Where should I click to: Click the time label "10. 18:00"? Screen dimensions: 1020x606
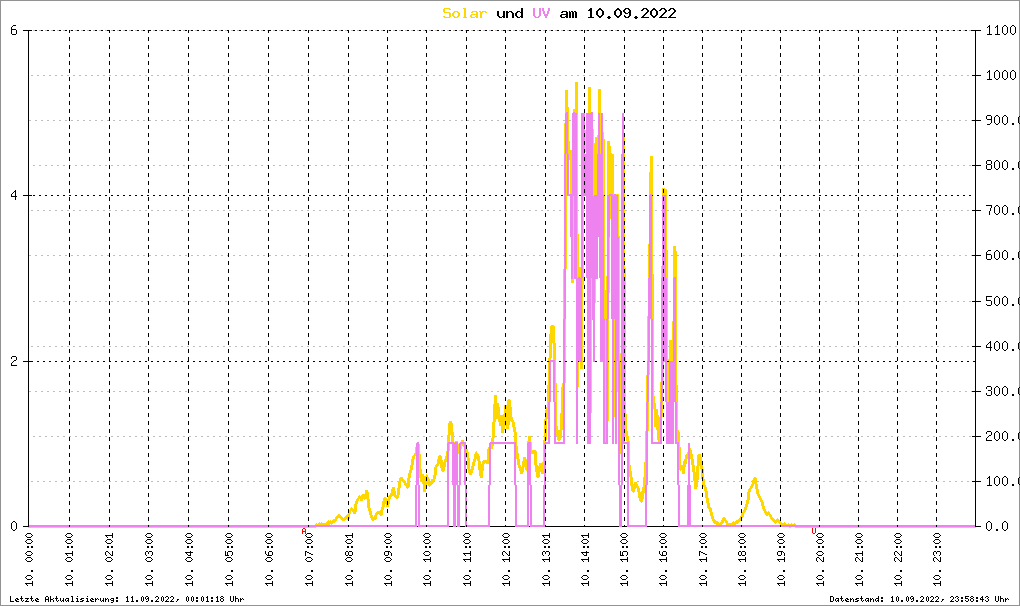[x=742, y=560]
